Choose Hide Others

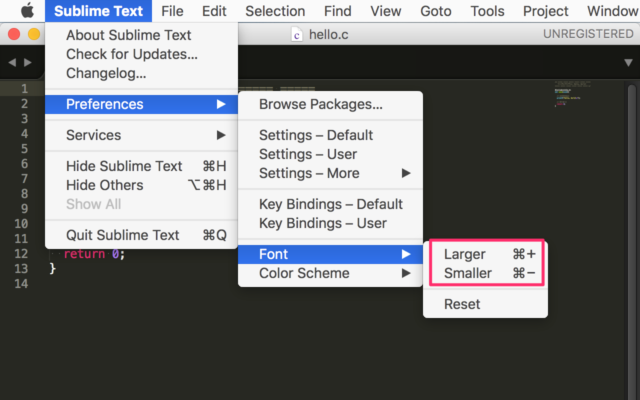[141, 185]
